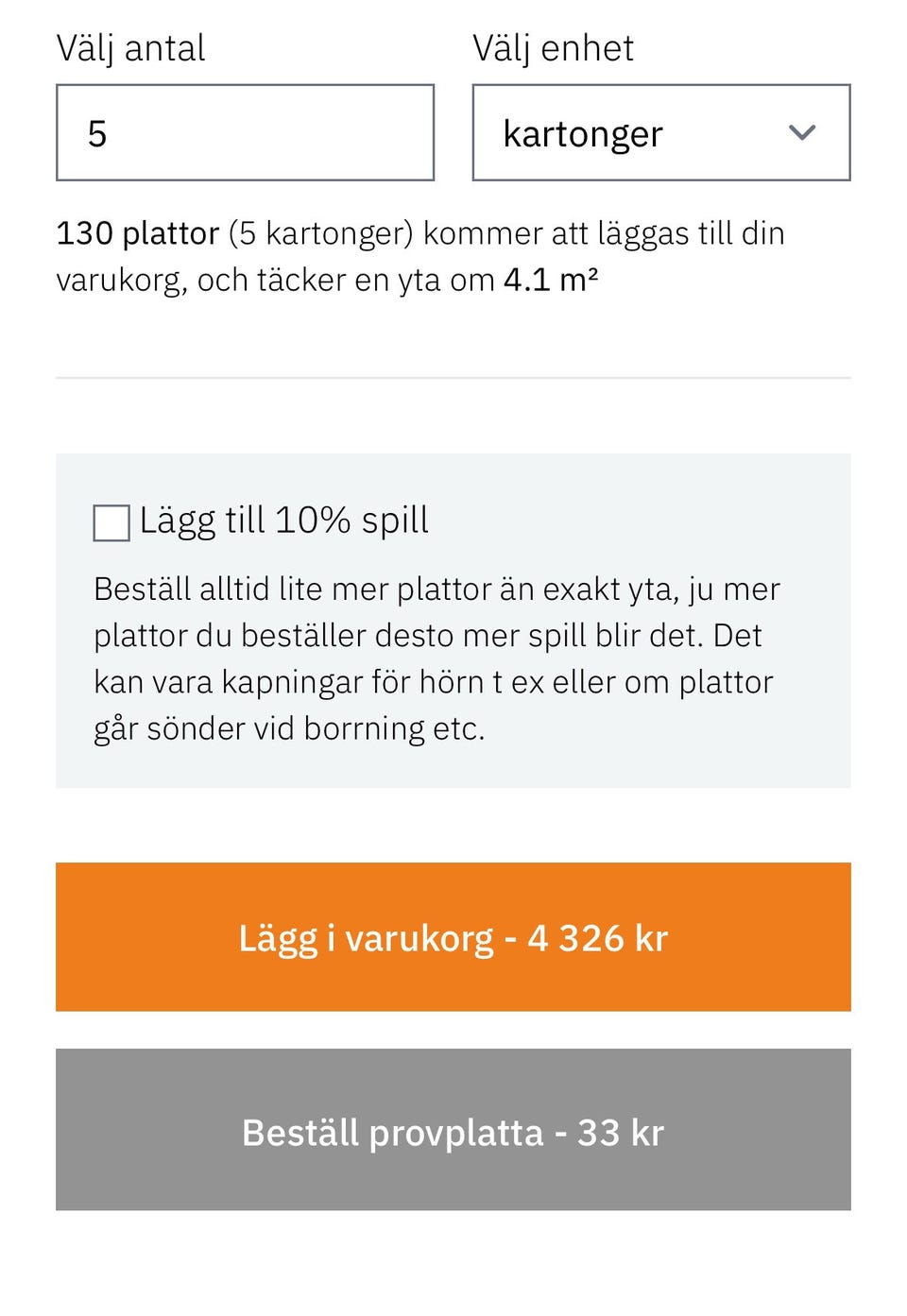Image resolution: width=907 pixels, height=1316 pixels.
Task: Click the '(5 kartonger)' summary text
Action: [321, 233]
